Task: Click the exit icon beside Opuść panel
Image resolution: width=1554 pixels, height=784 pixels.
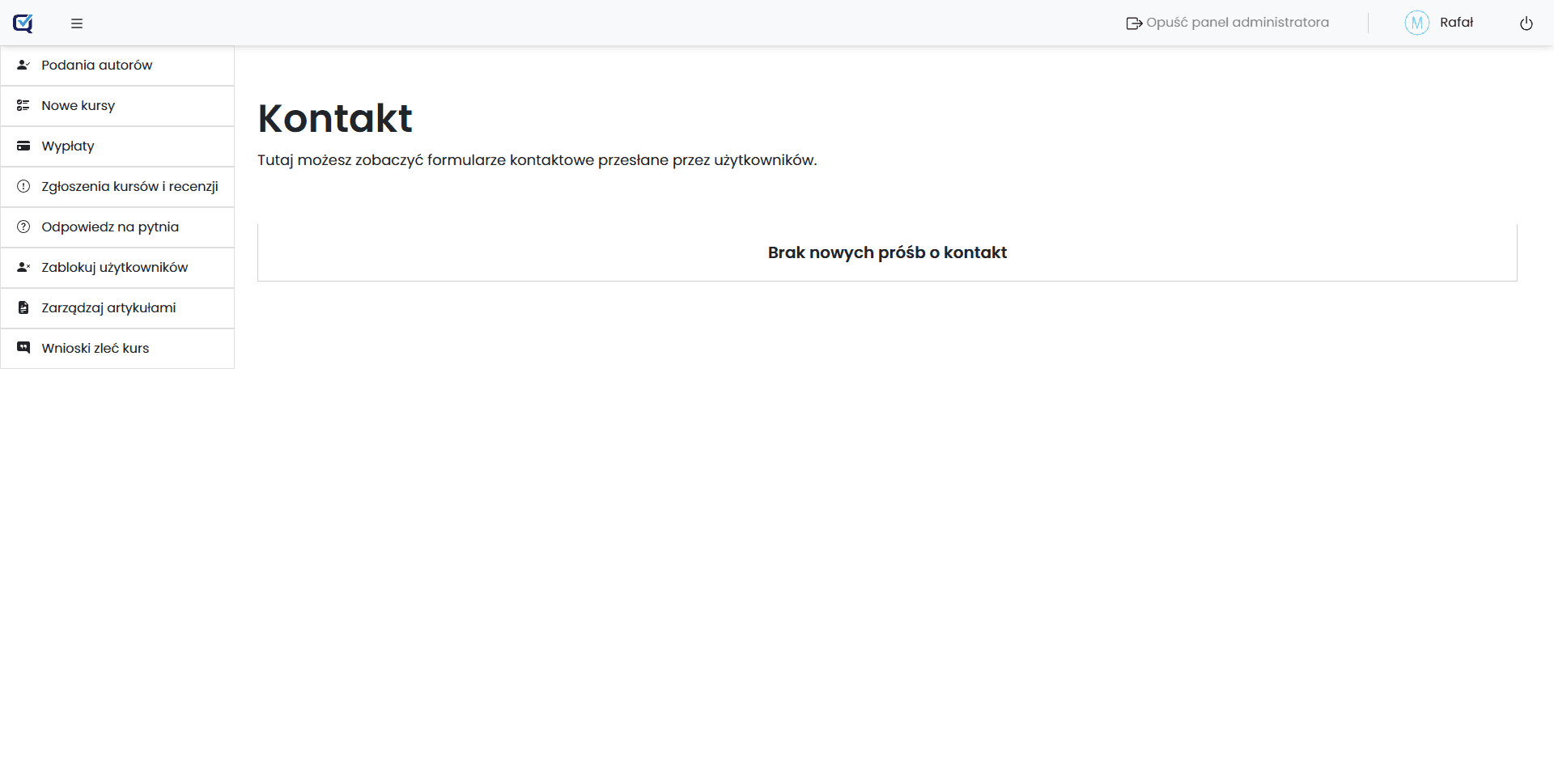Action: (1134, 23)
